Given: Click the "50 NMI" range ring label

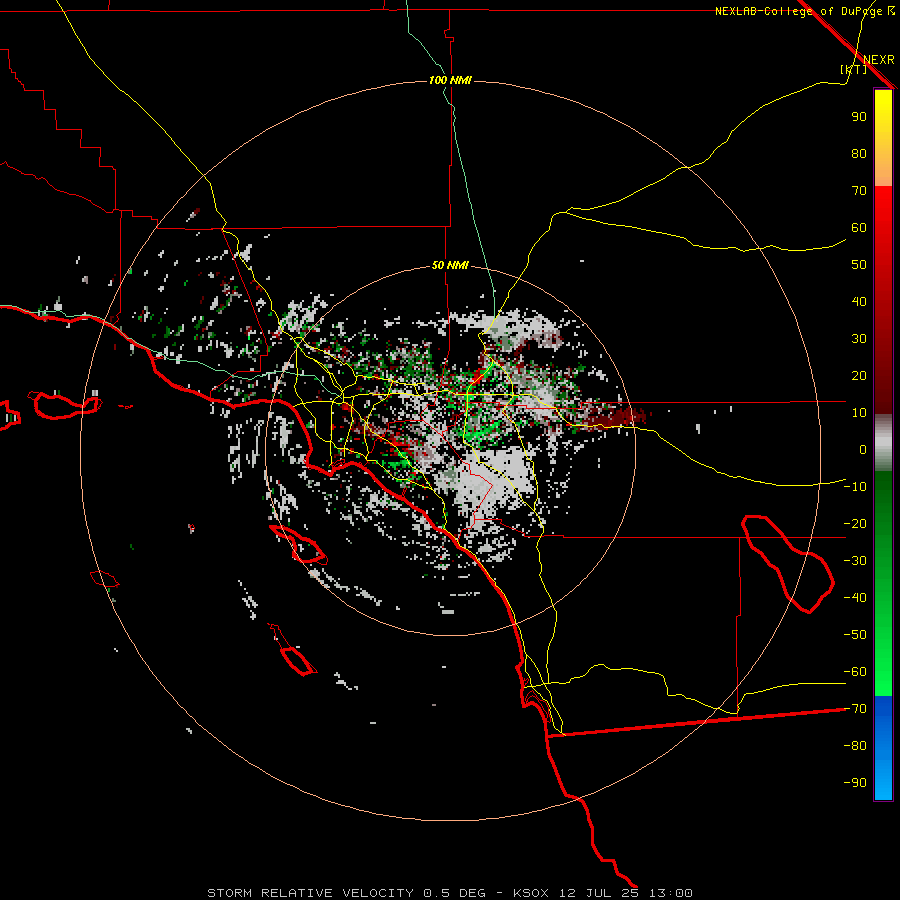Looking at the screenshot, I should [450, 265].
